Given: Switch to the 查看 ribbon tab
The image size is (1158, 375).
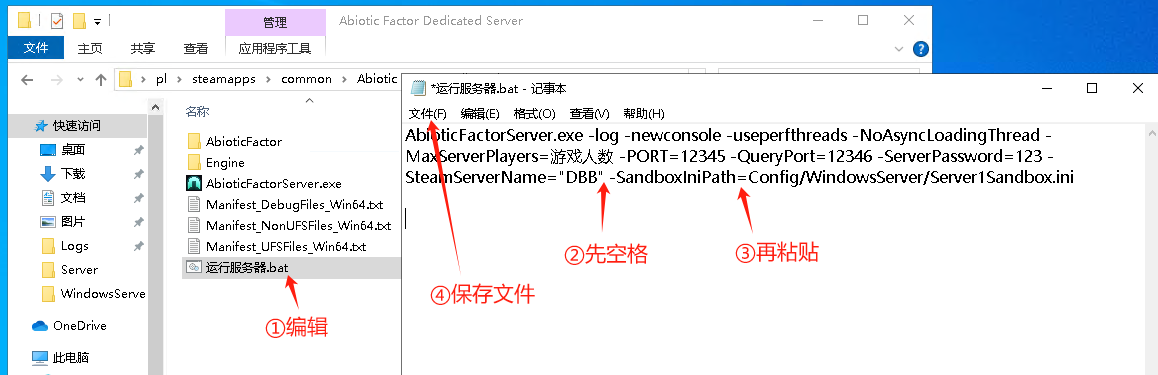Looking at the screenshot, I should pyautogui.click(x=196, y=49).
